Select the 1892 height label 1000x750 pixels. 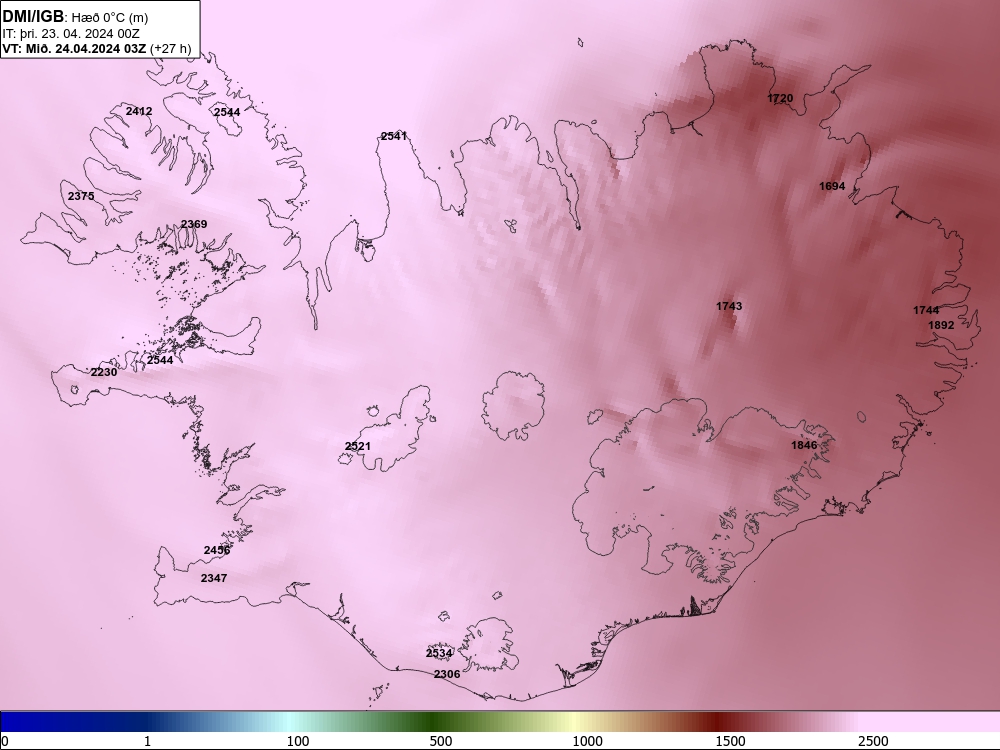(941, 325)
